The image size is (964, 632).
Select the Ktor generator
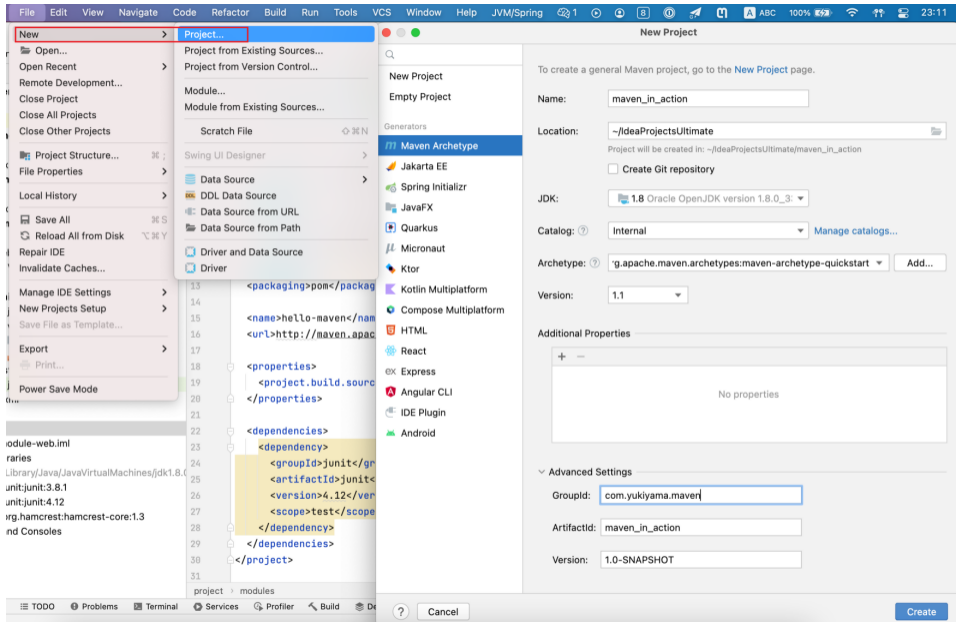click(x=450, y=269)
